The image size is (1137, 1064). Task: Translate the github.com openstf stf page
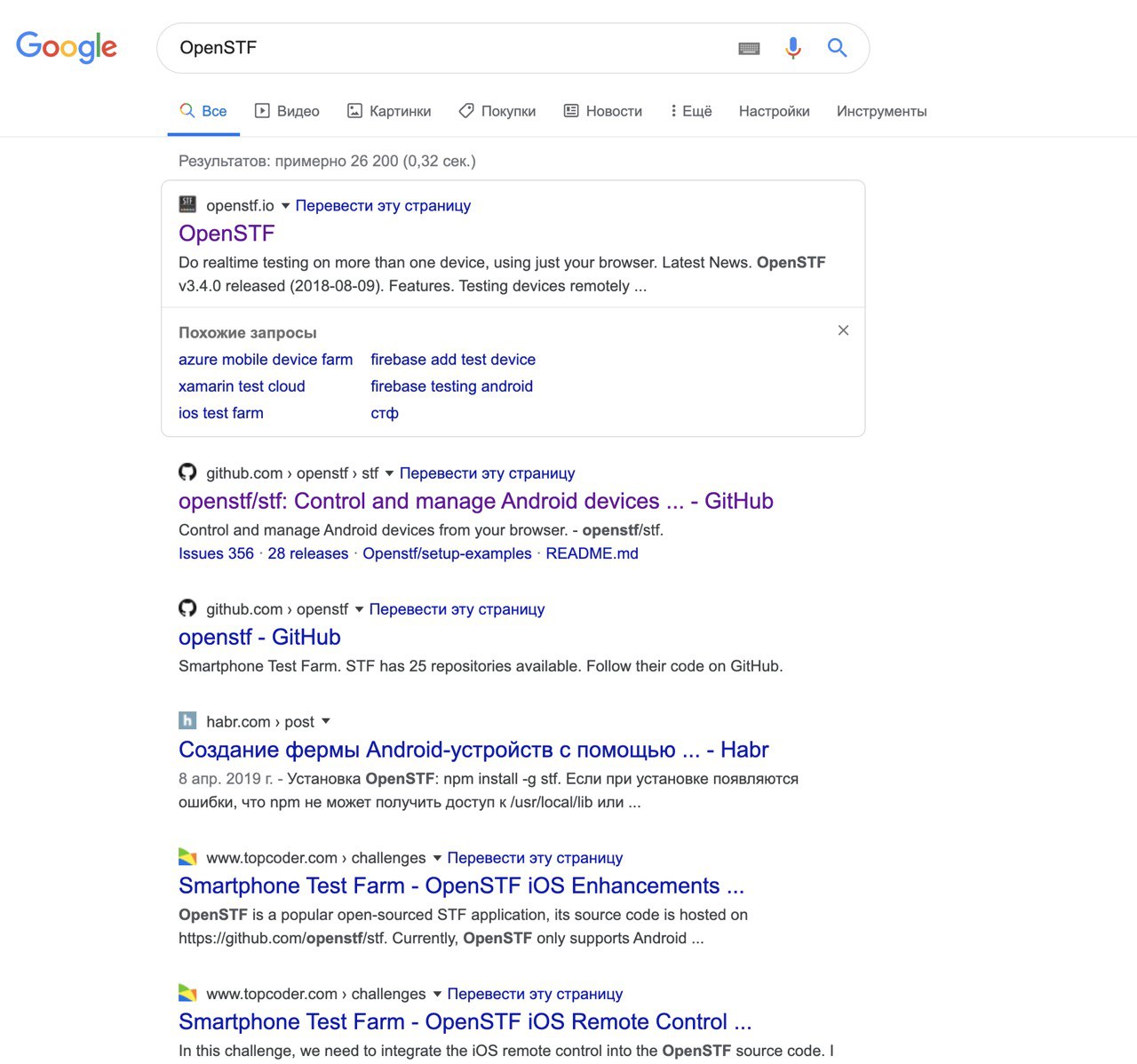point(487,473)
